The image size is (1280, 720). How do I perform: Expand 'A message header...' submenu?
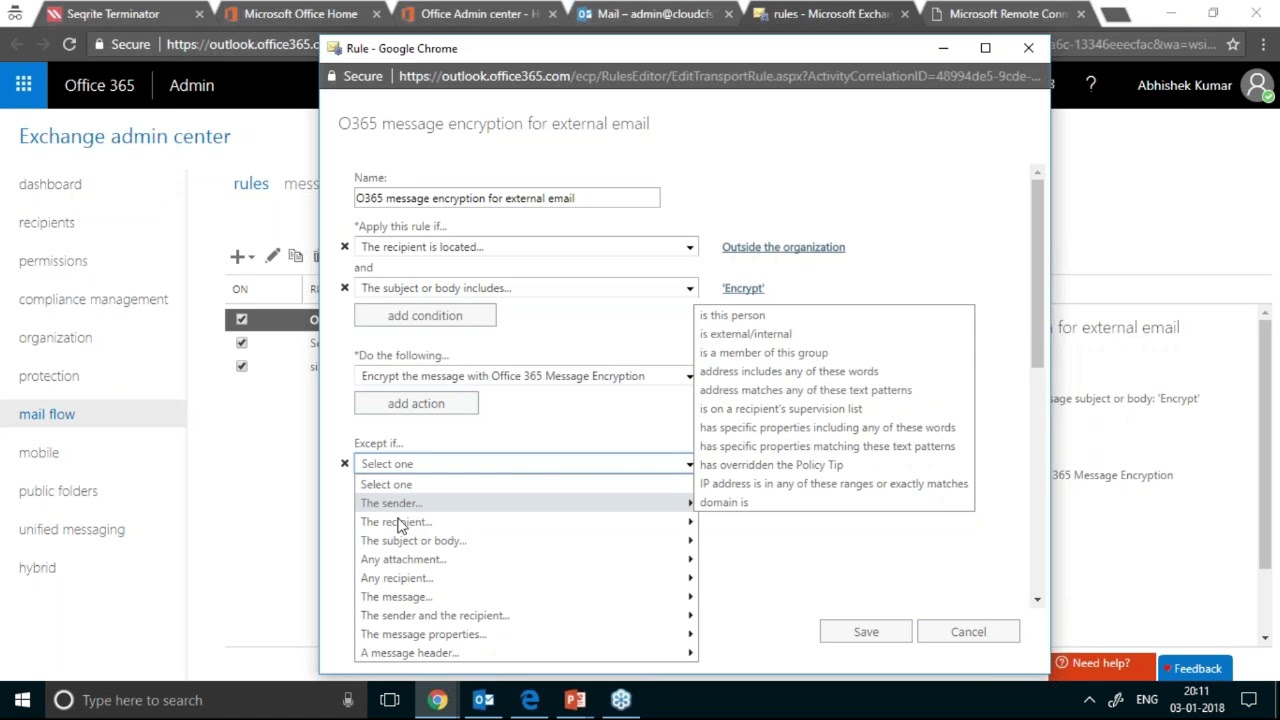coord(526,653)
